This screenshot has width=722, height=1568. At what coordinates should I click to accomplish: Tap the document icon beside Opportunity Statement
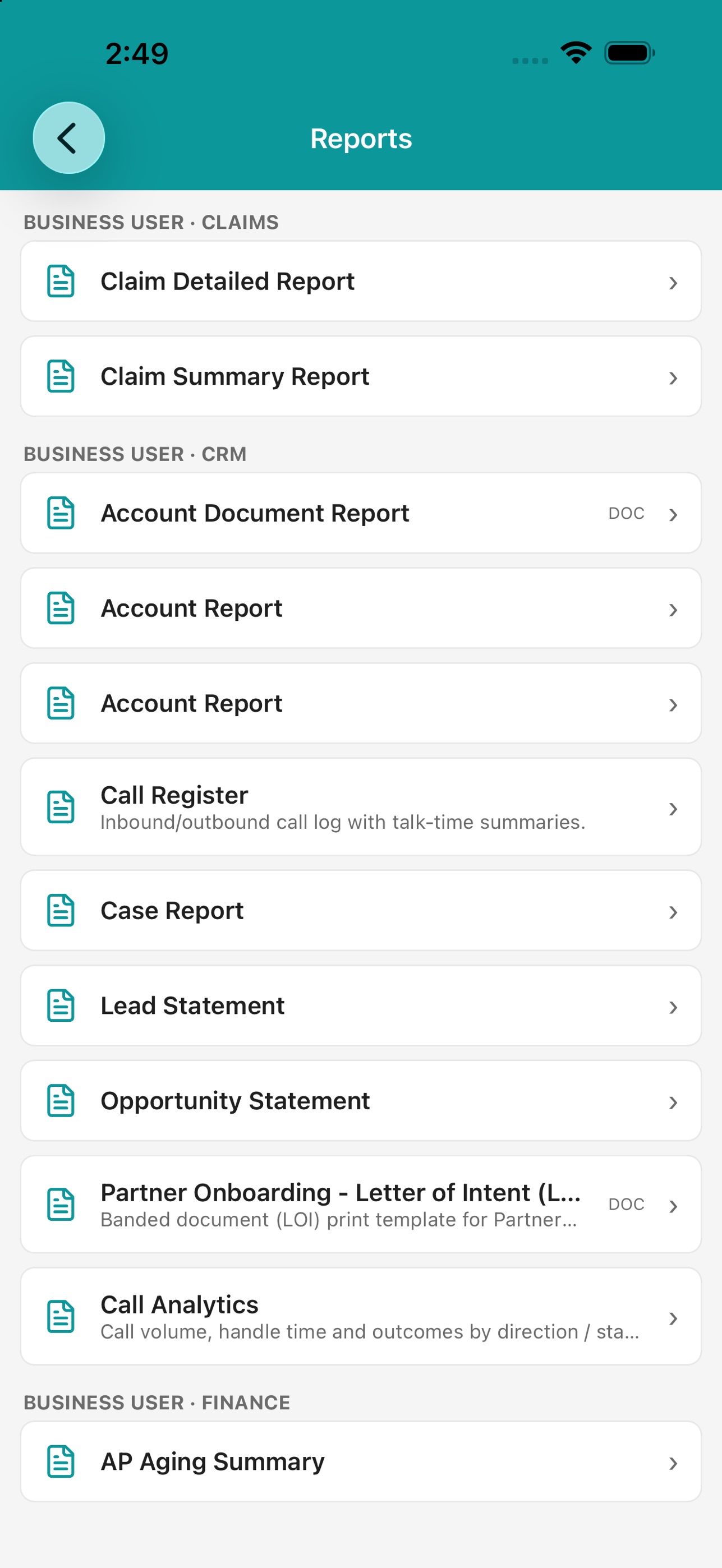click(x=61, y=1100)
